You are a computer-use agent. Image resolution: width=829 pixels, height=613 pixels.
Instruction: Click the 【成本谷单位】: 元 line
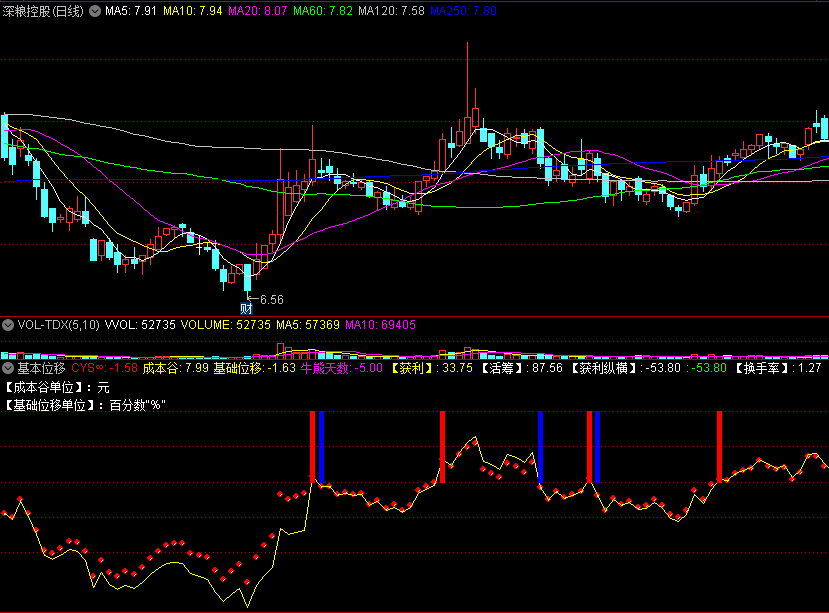56,388
